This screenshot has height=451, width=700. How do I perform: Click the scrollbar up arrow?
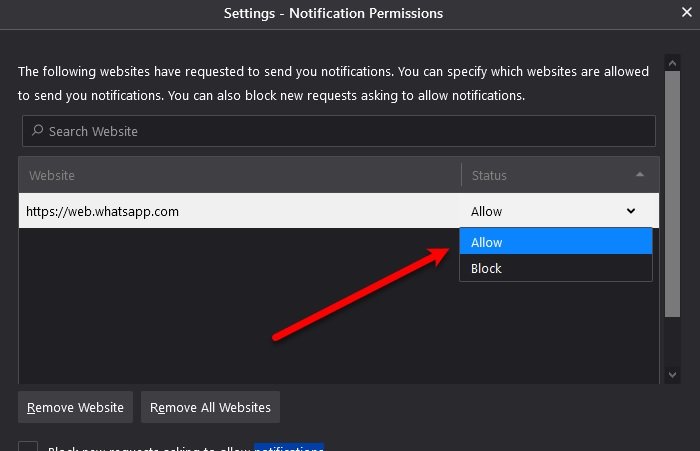click(x=672, y=63)
